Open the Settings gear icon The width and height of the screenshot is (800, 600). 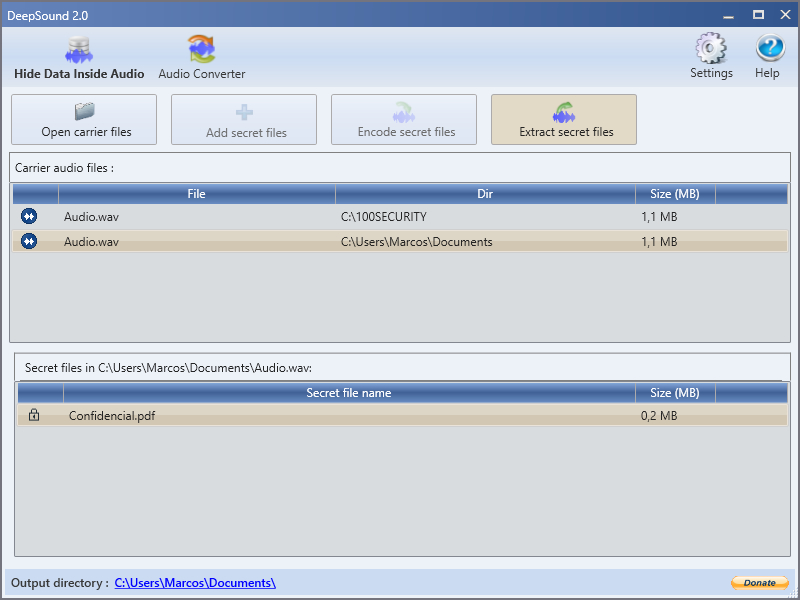tap(711, 48)
